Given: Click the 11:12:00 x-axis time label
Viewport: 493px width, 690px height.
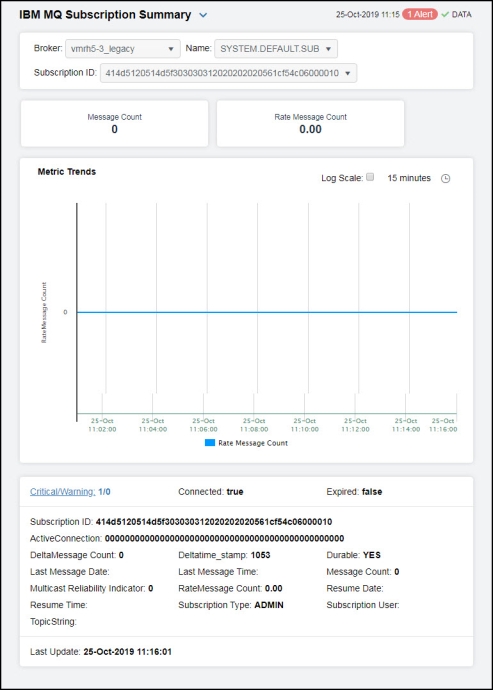Looking at the screenshot, I should [355, 425].
